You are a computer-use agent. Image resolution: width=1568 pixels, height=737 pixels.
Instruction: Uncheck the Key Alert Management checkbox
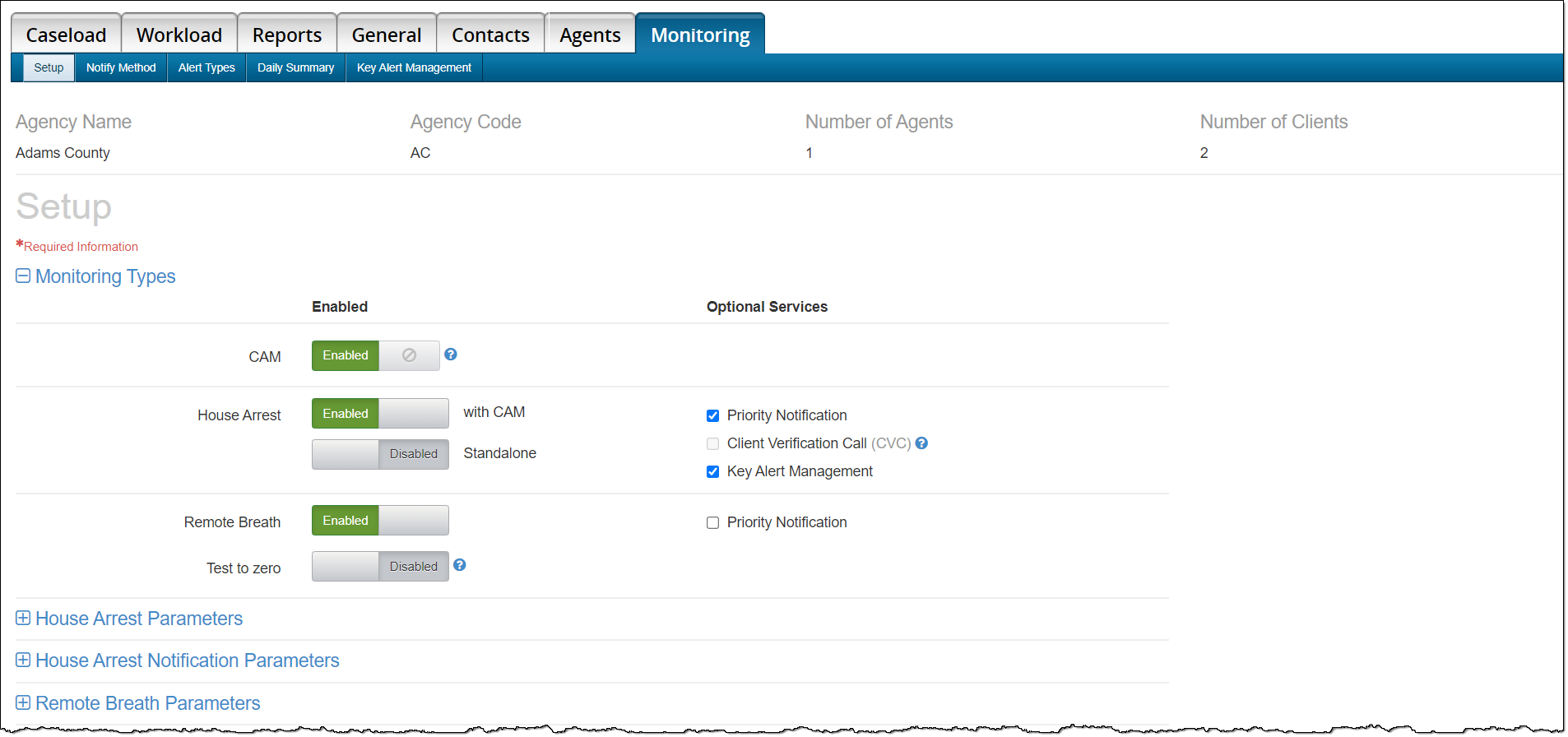tap(713, 472)
